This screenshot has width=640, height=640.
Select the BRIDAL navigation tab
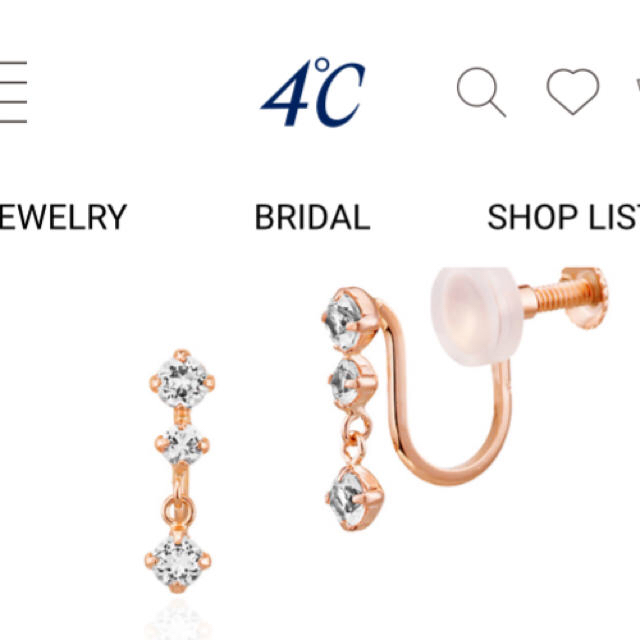coord(312,217)
